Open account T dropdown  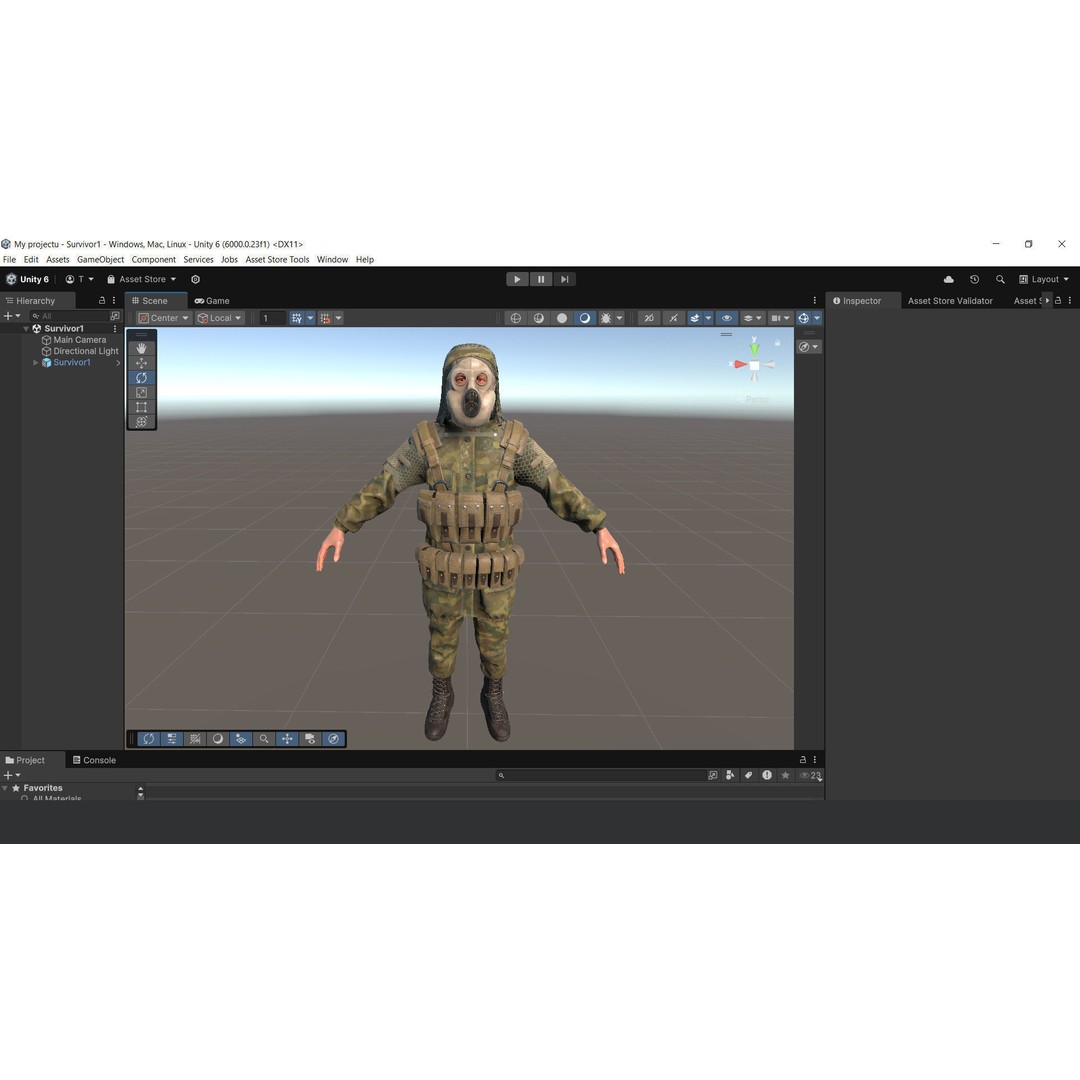pyautogui.click(x=79, y=279)
